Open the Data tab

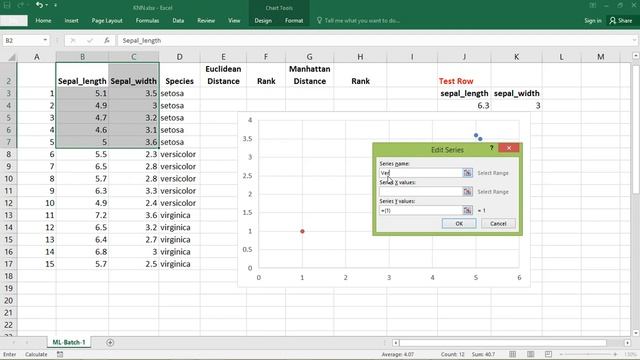tap(178, 20)
